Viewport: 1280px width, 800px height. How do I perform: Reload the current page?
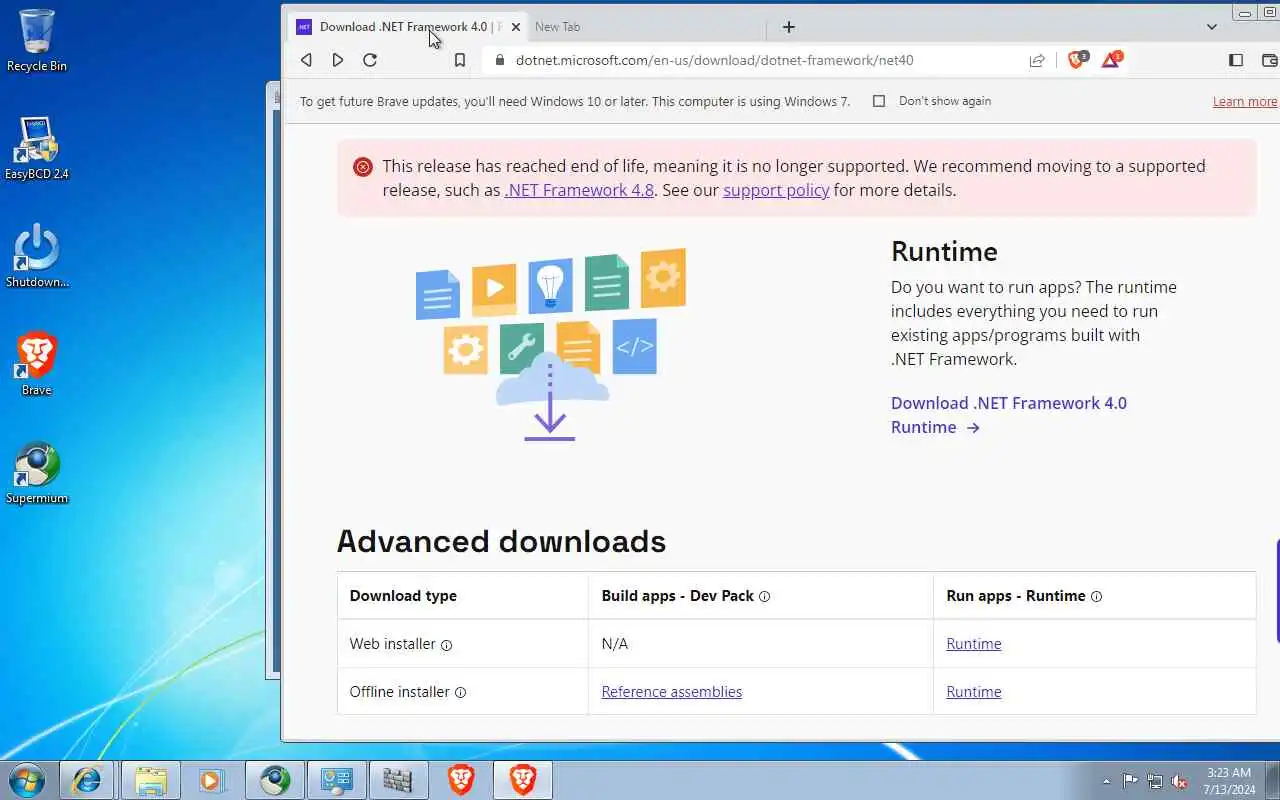[x=370, y=60]
